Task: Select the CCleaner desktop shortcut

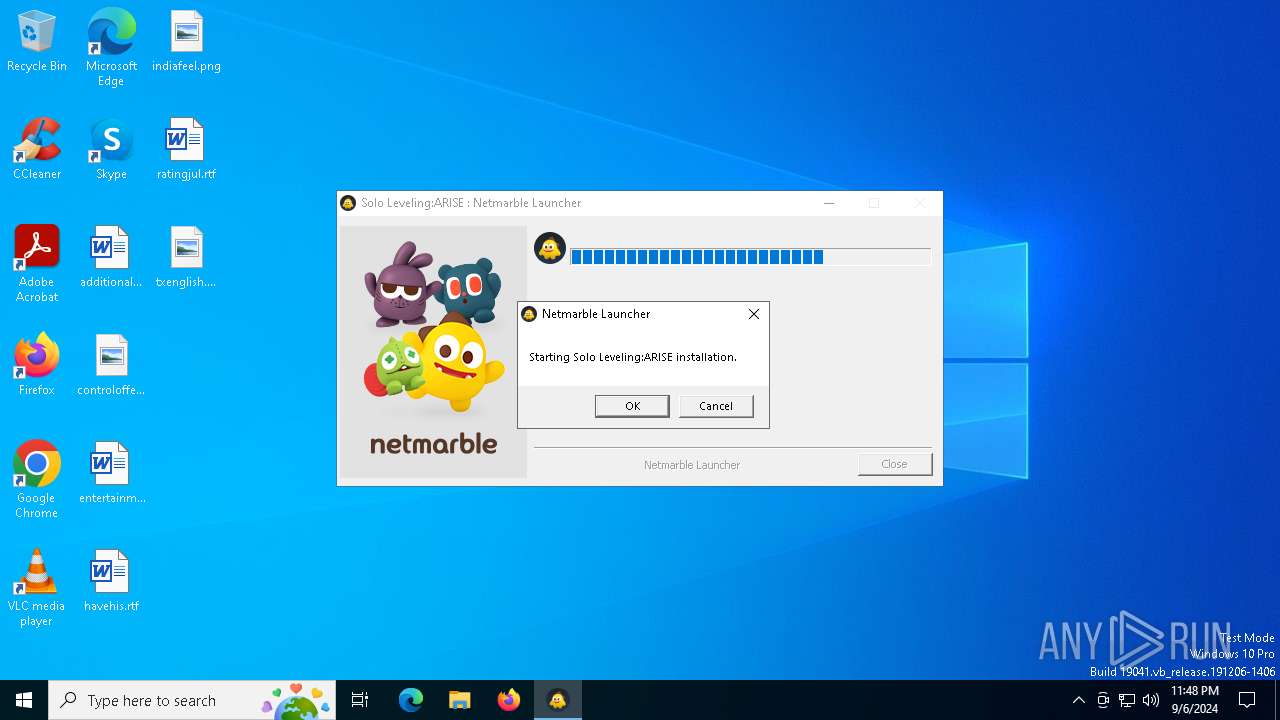Action: point(37,150)
